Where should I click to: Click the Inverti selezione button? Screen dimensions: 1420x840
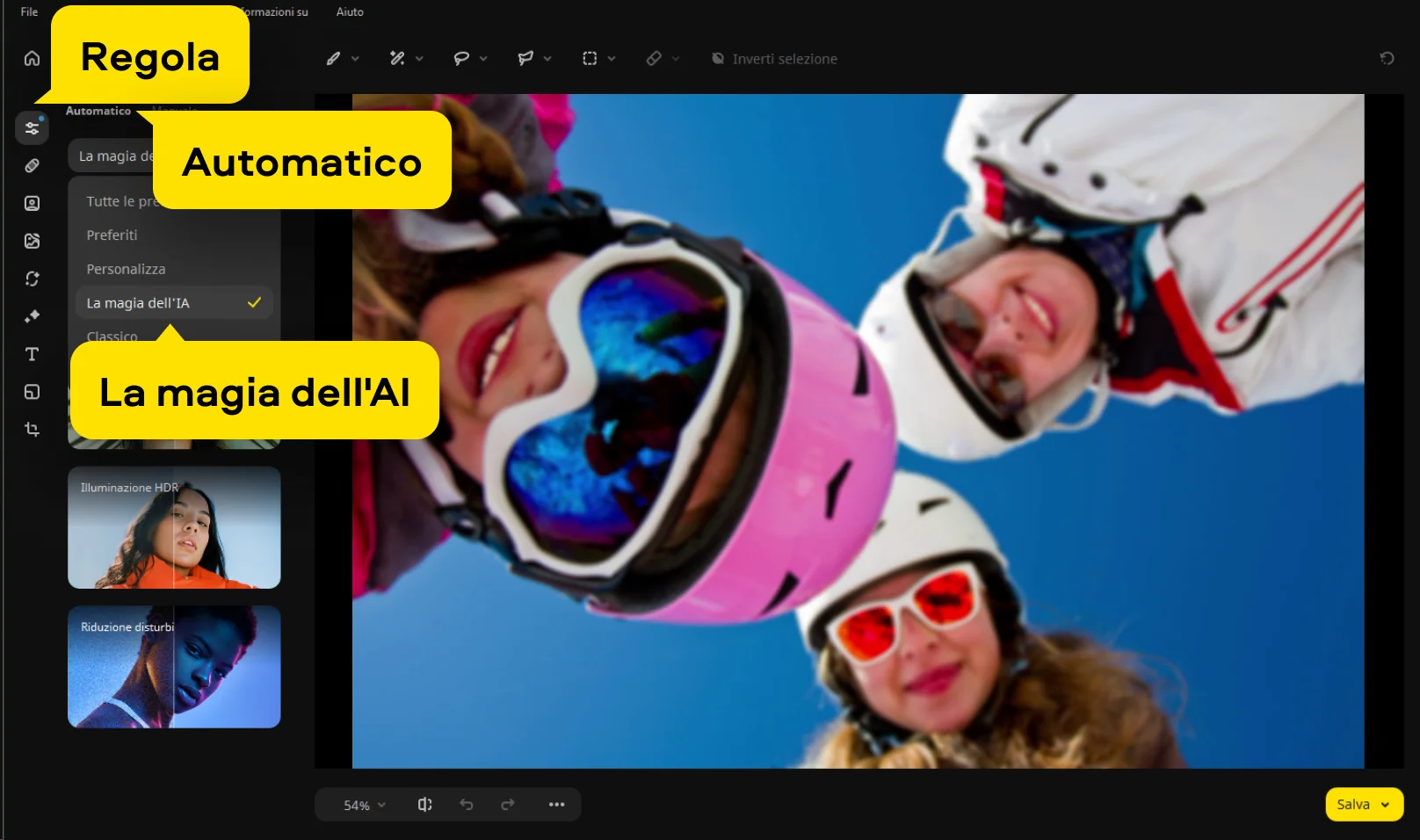coord(774,59)
